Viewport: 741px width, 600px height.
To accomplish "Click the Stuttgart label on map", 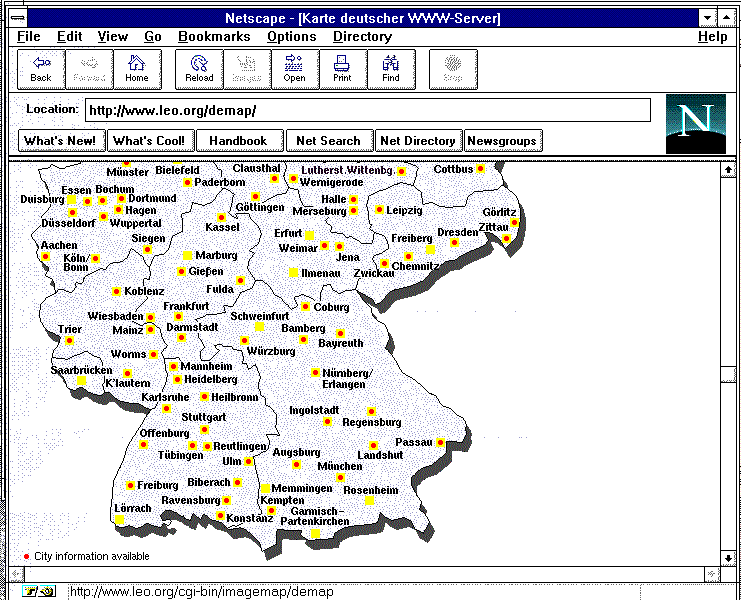I will (x=204, y=417).
